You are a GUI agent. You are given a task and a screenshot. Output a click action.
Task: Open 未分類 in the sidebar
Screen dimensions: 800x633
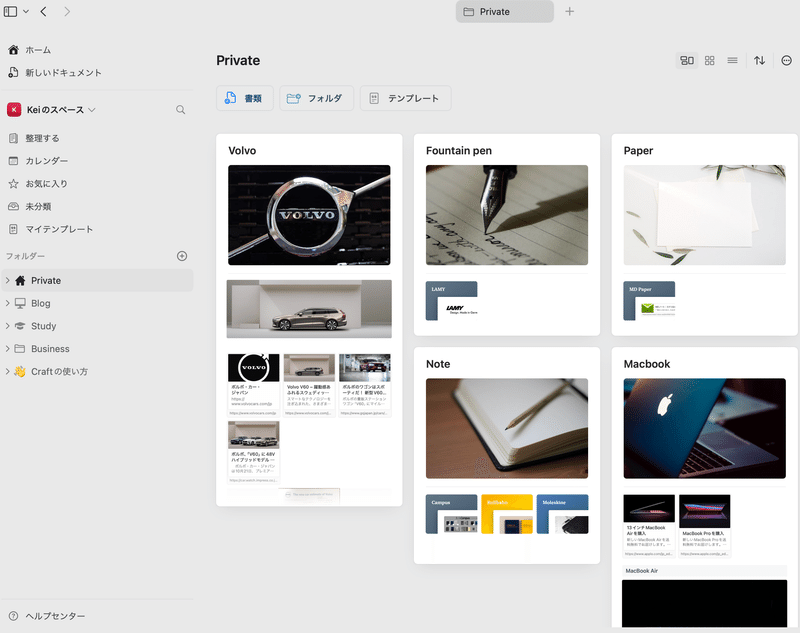38,206
